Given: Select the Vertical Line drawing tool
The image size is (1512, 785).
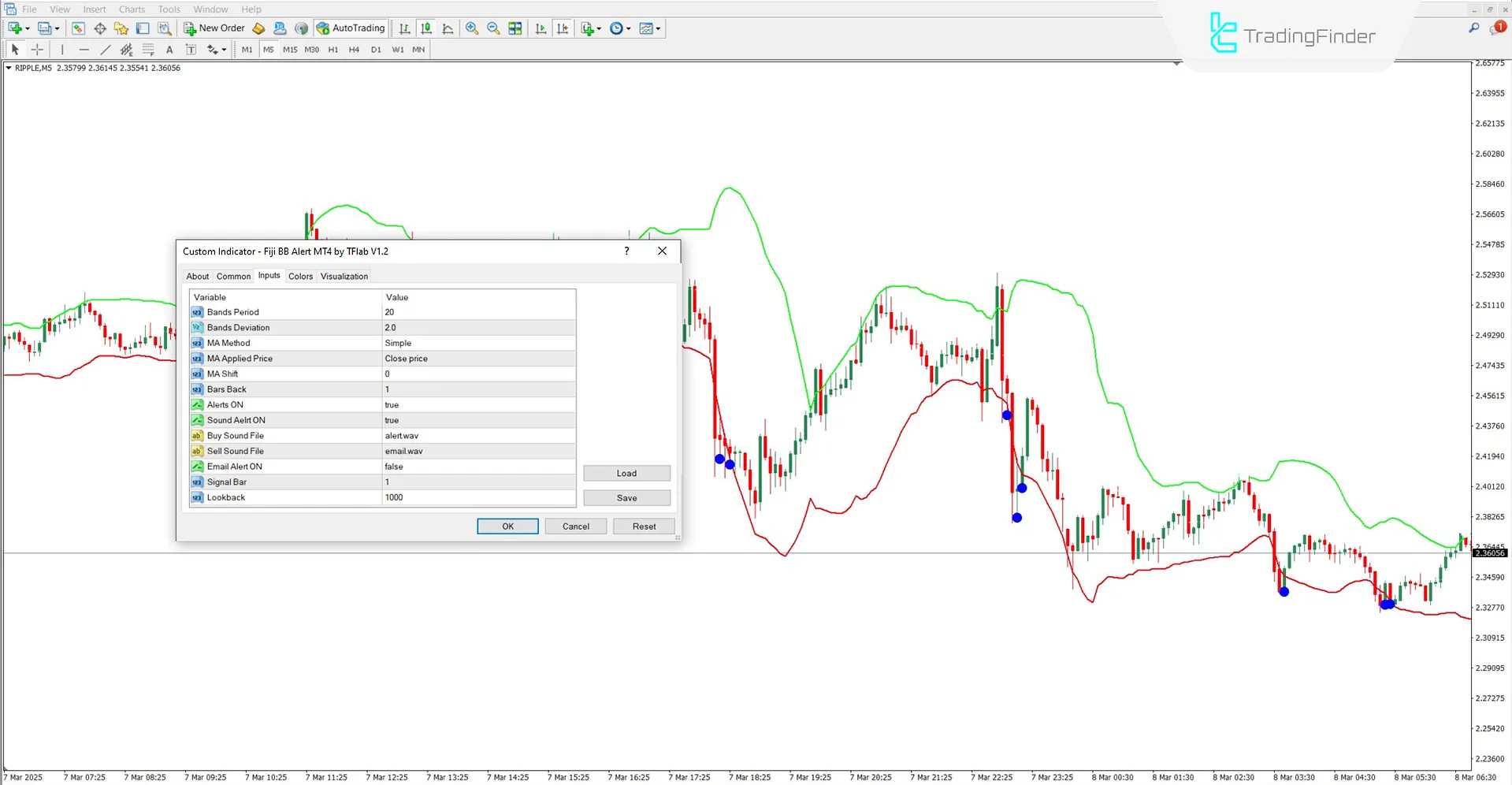Looking at the screenshot, I should tap(62, 49).
